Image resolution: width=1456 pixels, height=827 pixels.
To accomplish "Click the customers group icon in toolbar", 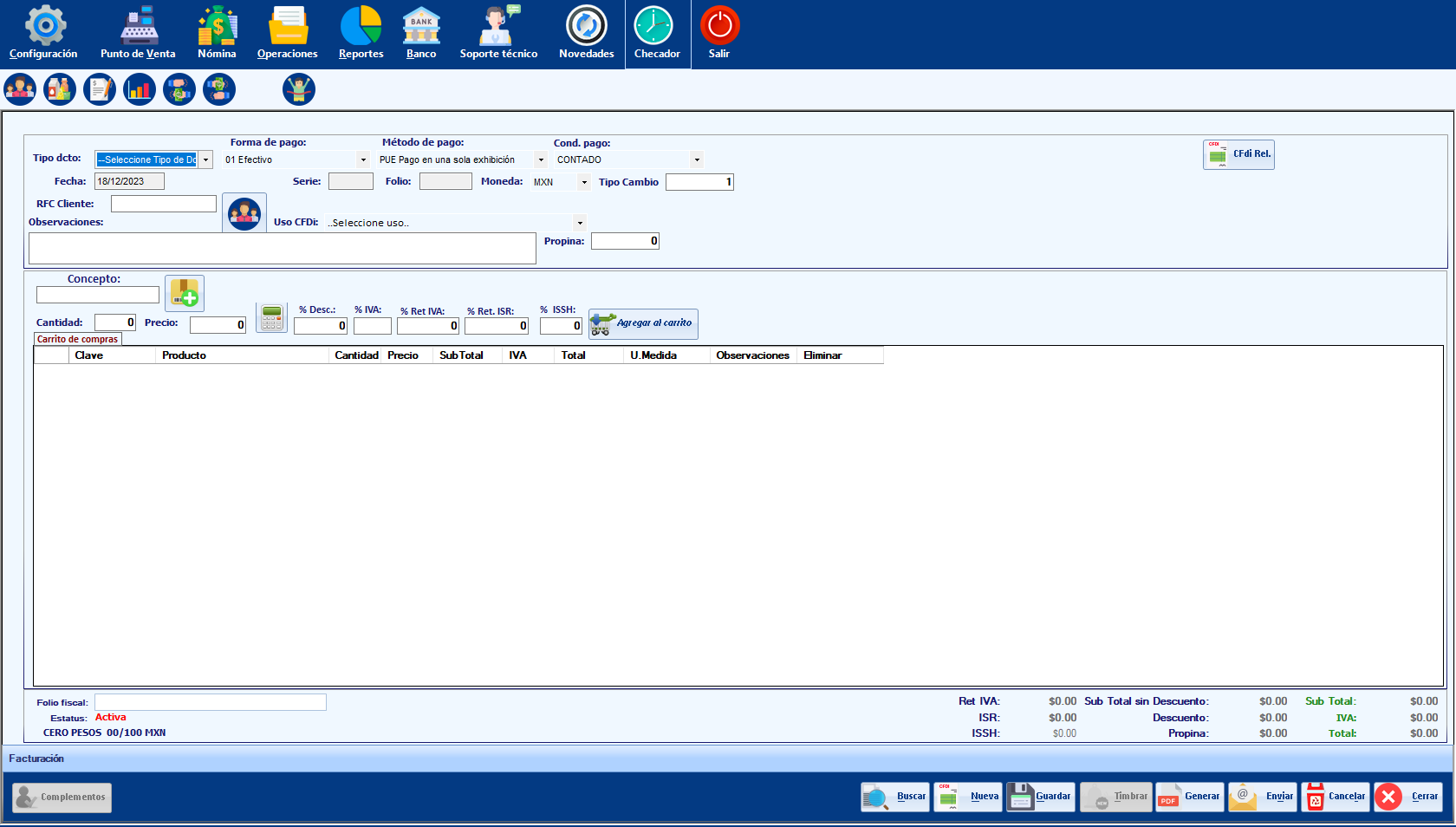I will 20,89.
